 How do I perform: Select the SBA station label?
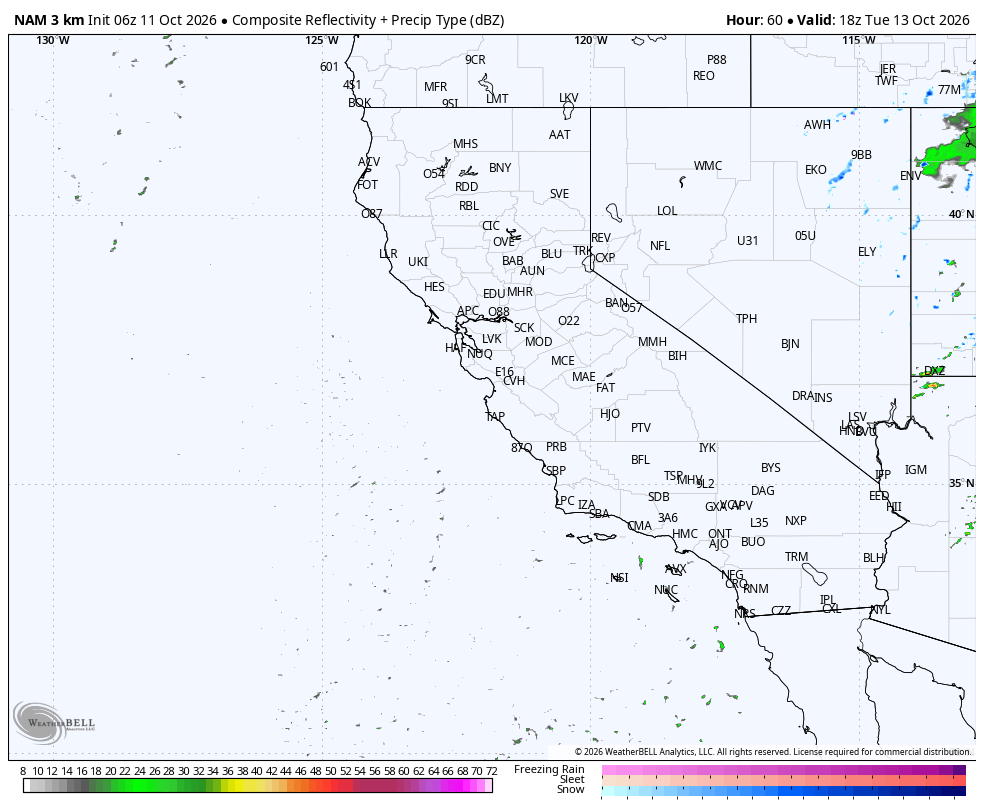coord(599,514)
